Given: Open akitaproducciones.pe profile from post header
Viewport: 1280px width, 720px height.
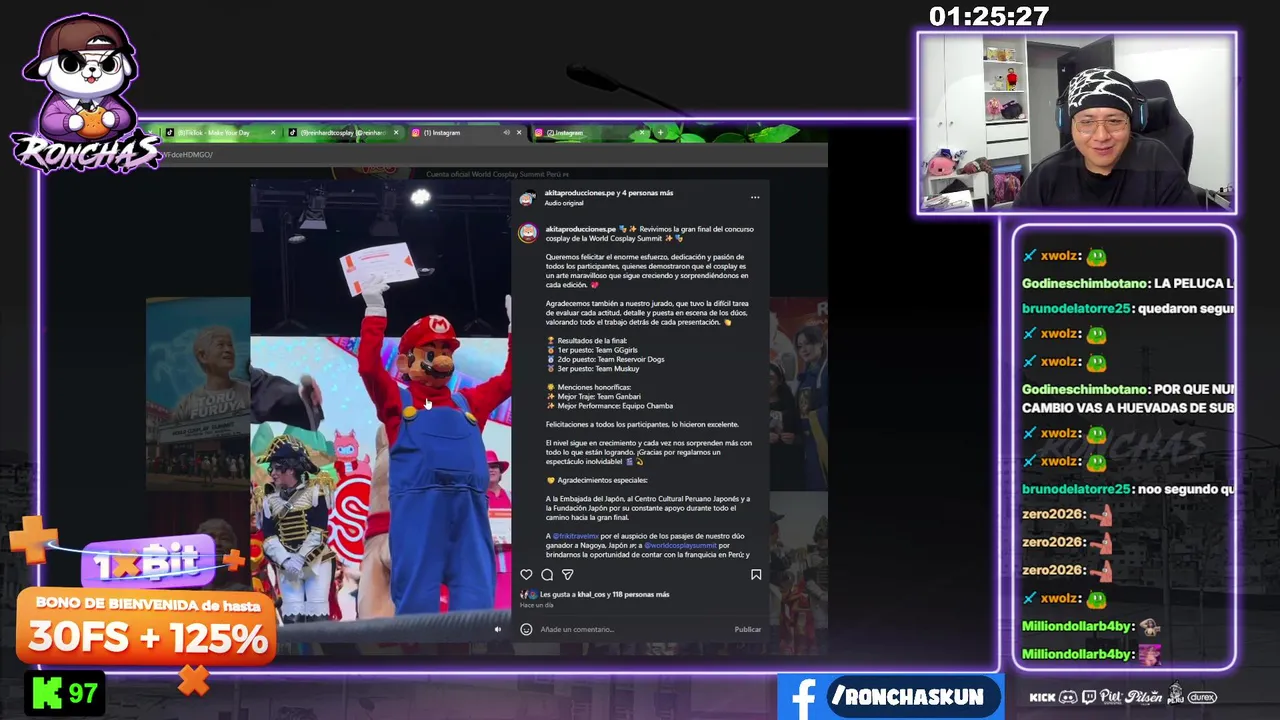Looking at the screenshot, I should coord(579,193).
